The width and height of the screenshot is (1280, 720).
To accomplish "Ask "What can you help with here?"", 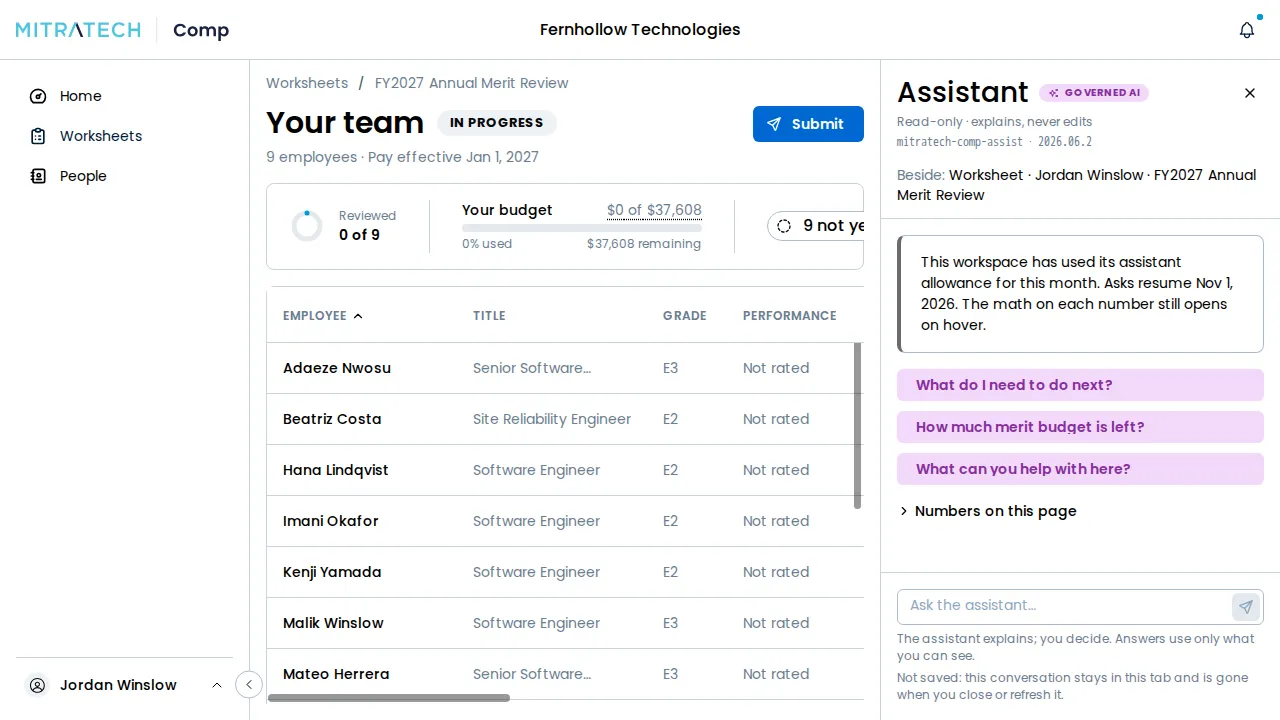I will 1080,469.
